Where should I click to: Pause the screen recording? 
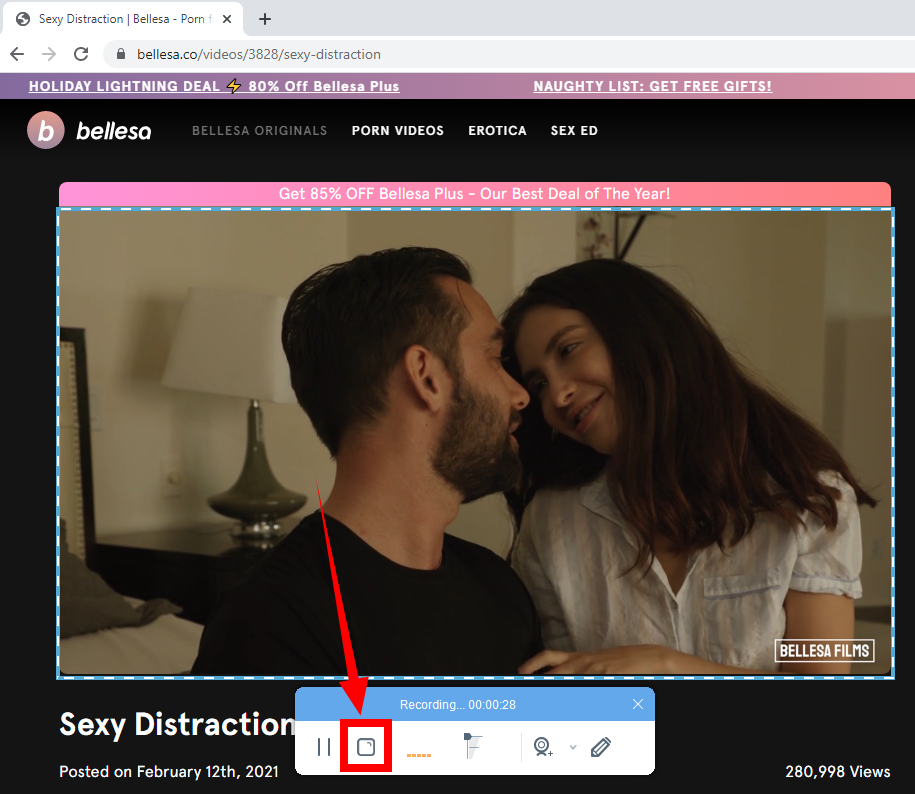pyautogui.click(x=324, y=747)
